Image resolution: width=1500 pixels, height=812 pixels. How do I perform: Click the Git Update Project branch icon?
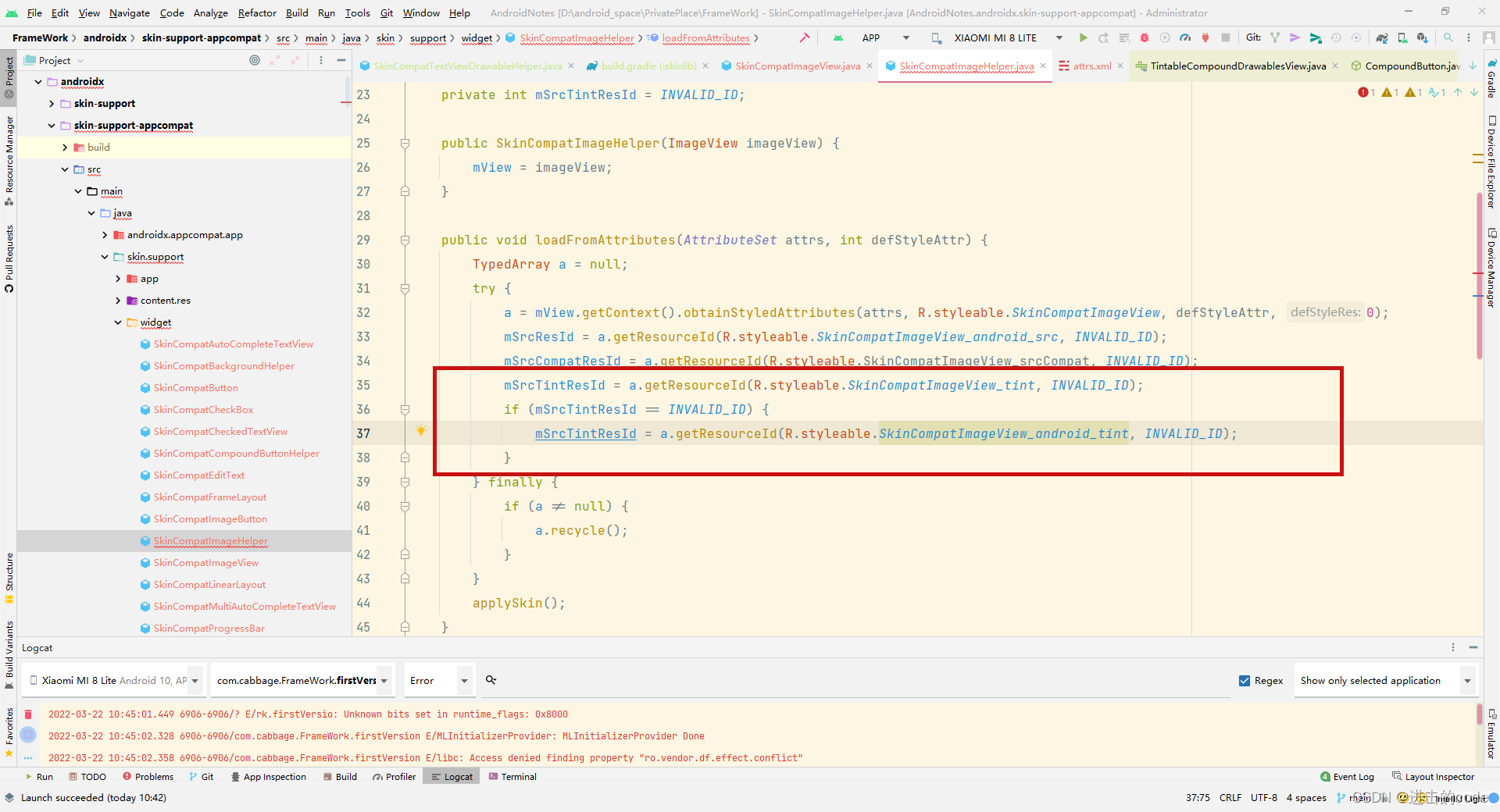1275,37
